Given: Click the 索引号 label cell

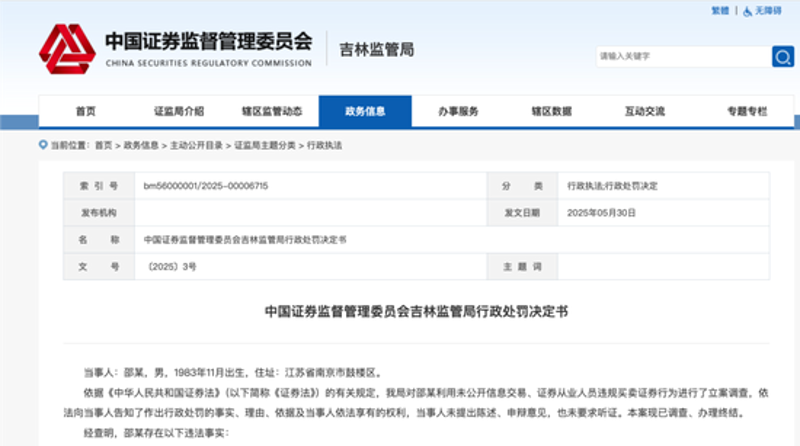Looking at the screenshot, I should click(x=99, y=186).
